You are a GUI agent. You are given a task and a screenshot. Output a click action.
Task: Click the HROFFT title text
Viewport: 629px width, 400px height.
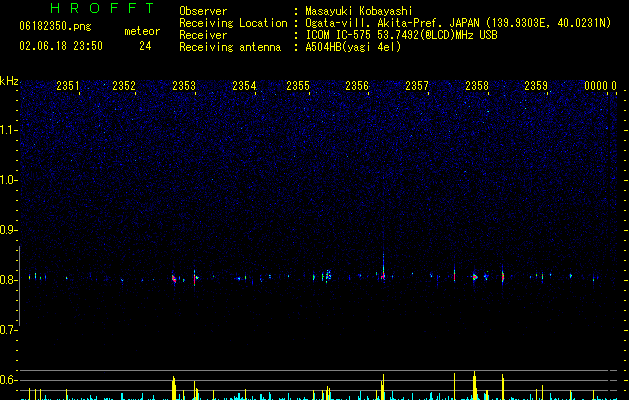pyautogui.click(x=103, y=8)
